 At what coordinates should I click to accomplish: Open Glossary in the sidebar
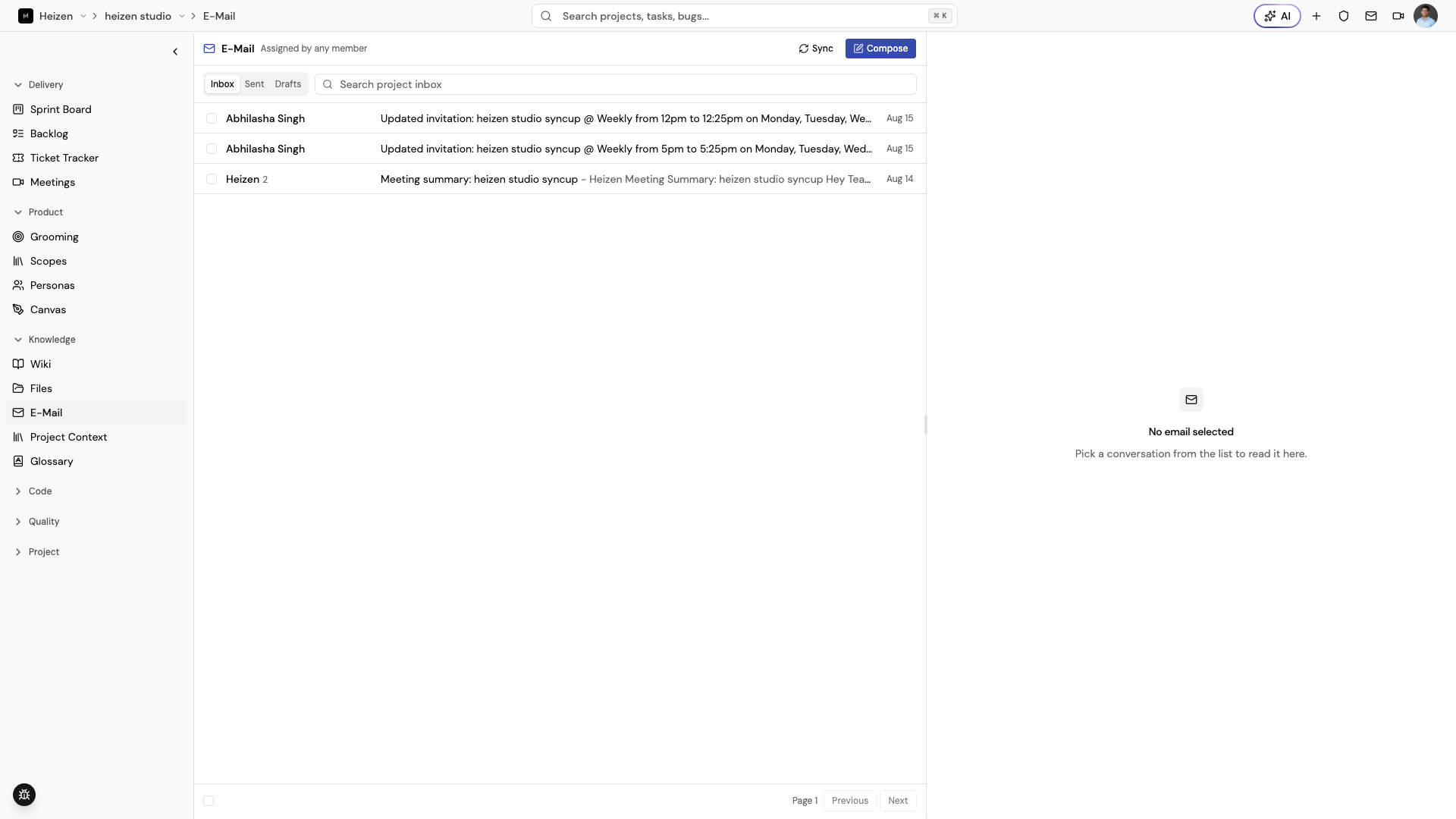[x=96, y=461]
